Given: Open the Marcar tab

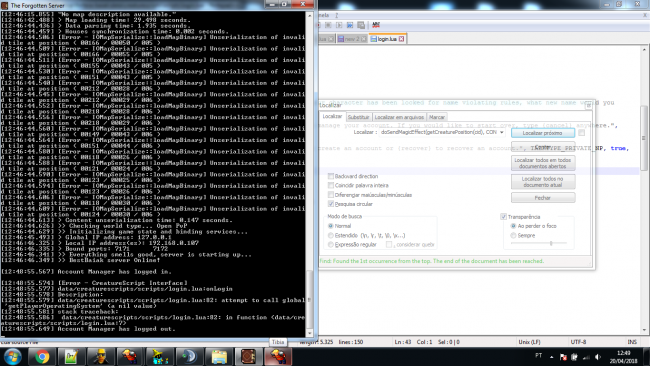Looking at the screenshot, I should pos(437,117).
